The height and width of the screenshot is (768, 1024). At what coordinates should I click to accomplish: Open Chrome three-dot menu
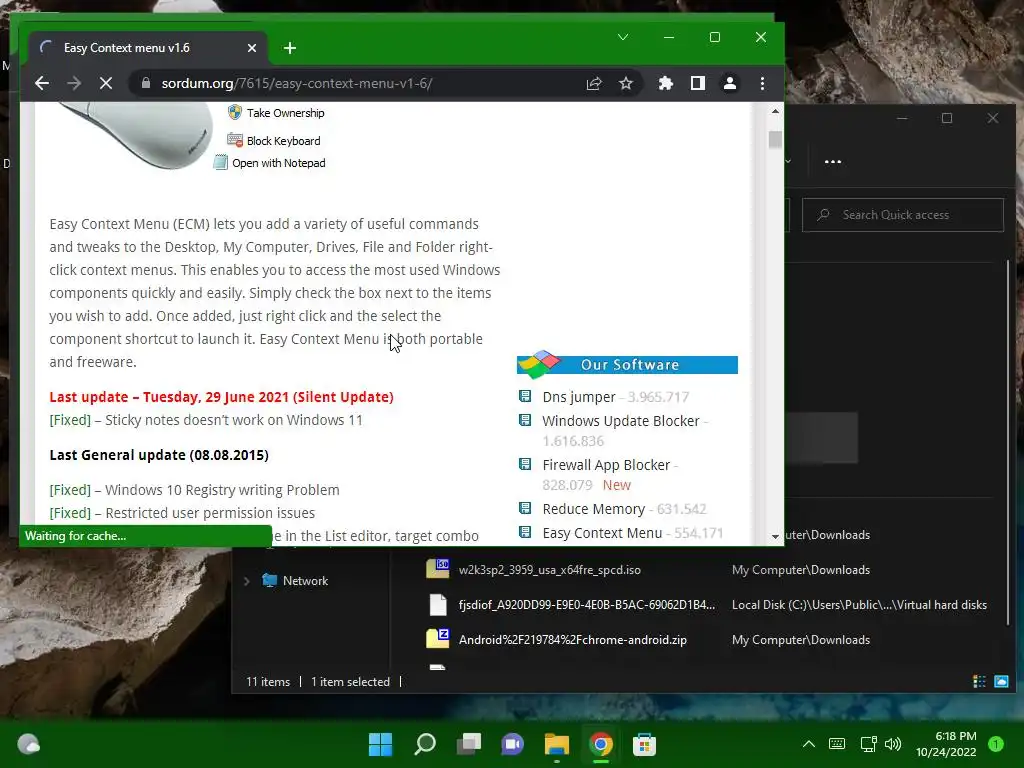point(762,83)
